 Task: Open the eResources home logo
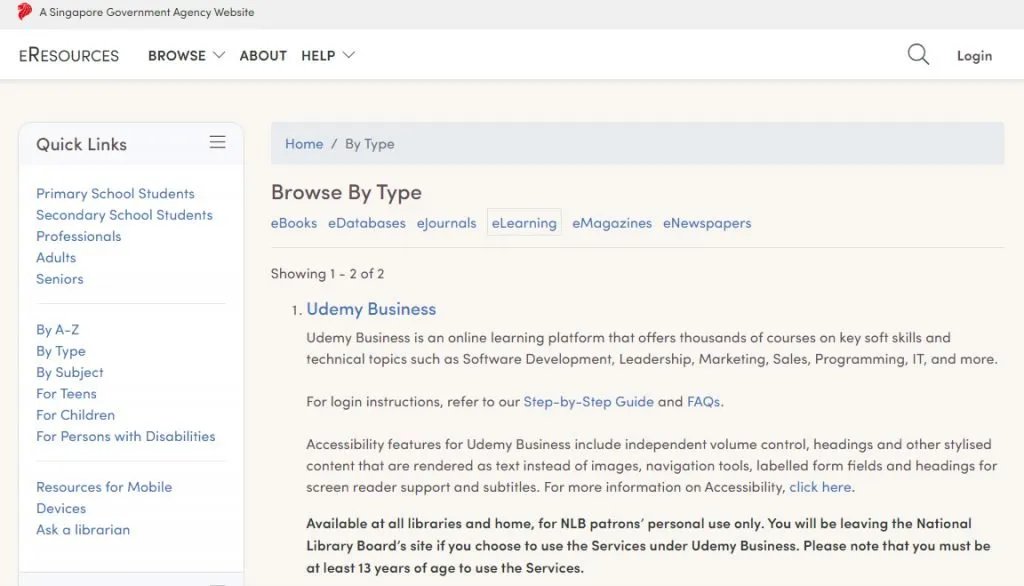tap(69, 56)
